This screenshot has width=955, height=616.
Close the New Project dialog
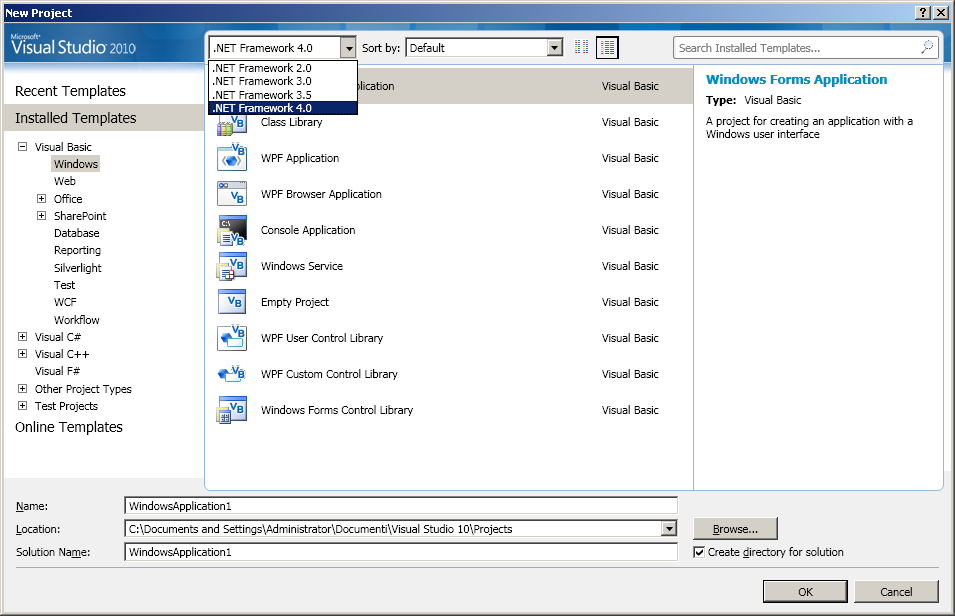940,13
